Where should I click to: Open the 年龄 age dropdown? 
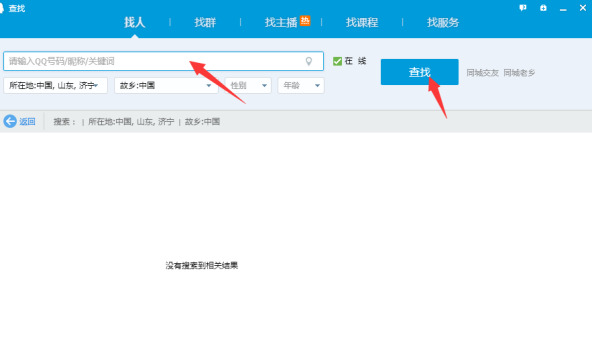301,86
